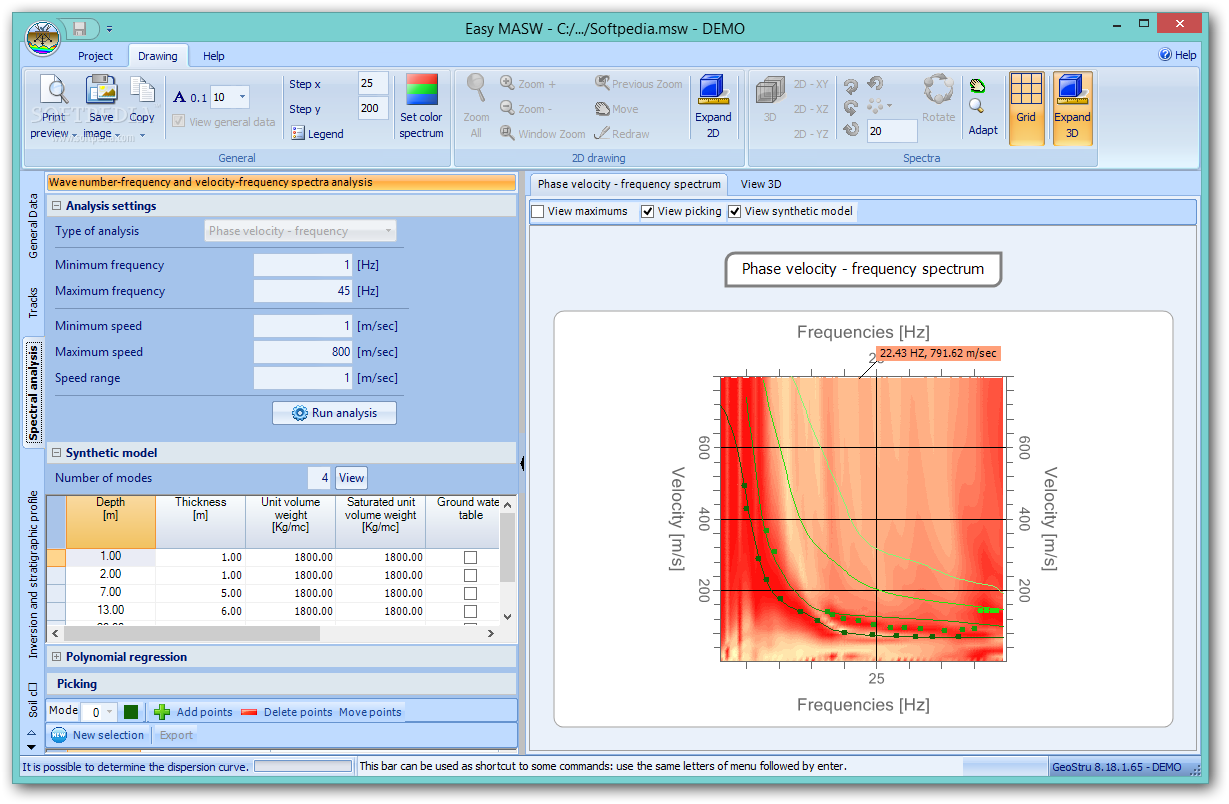Click the Easy MASW application logo
The width and height of the screenshot is (1229, 804).
tap(42, 38)
